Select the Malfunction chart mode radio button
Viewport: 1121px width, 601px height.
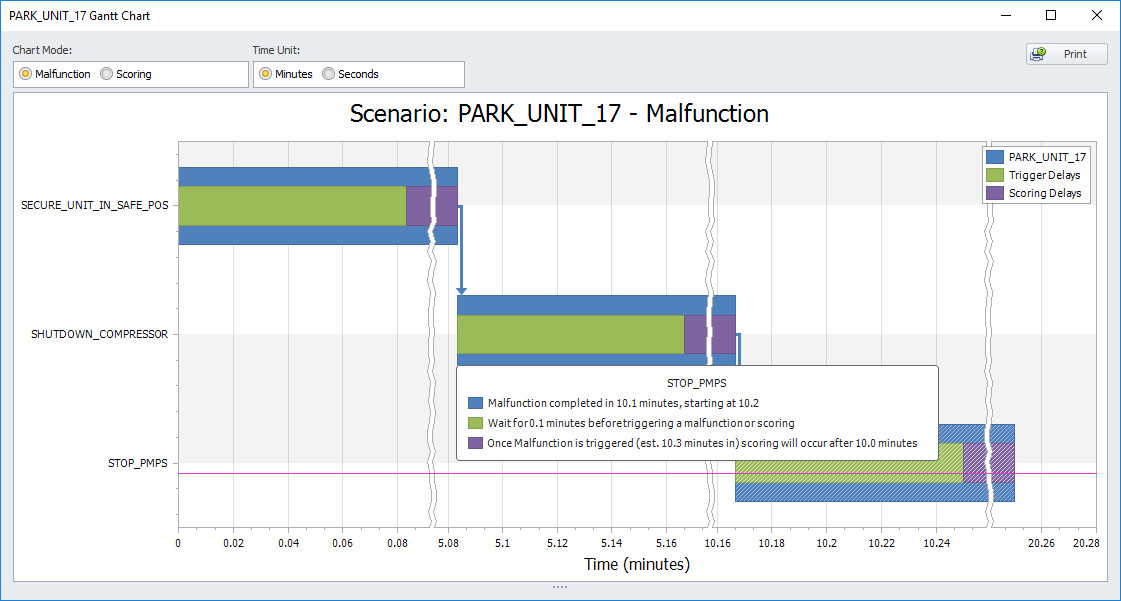coord(26,74)
